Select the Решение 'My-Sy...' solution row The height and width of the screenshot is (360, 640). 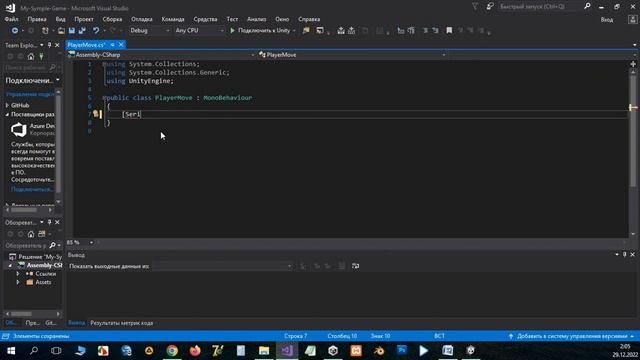pyautogui.click(x=35, y=257)
